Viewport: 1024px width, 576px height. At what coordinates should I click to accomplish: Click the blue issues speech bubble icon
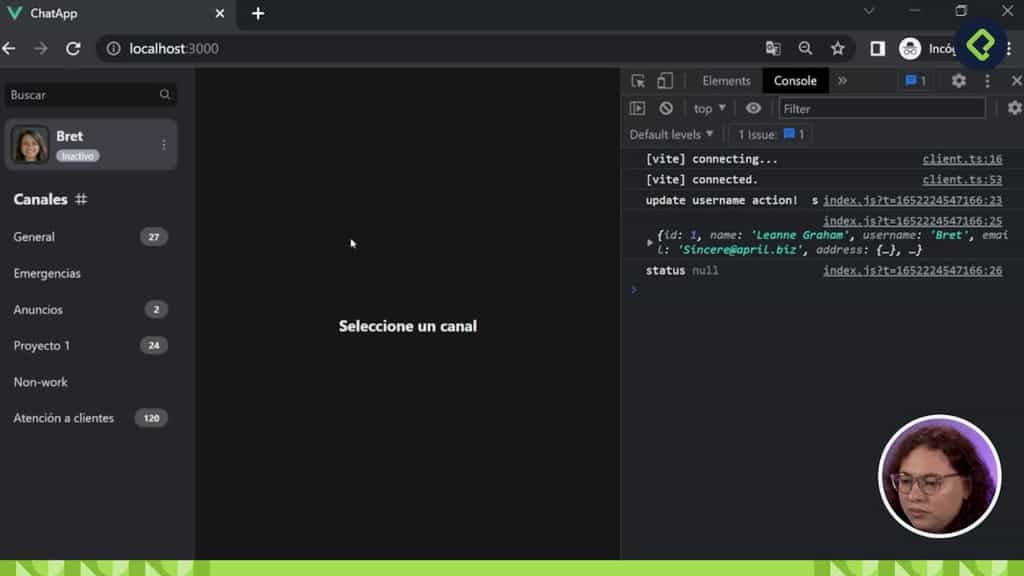point(910,80)
